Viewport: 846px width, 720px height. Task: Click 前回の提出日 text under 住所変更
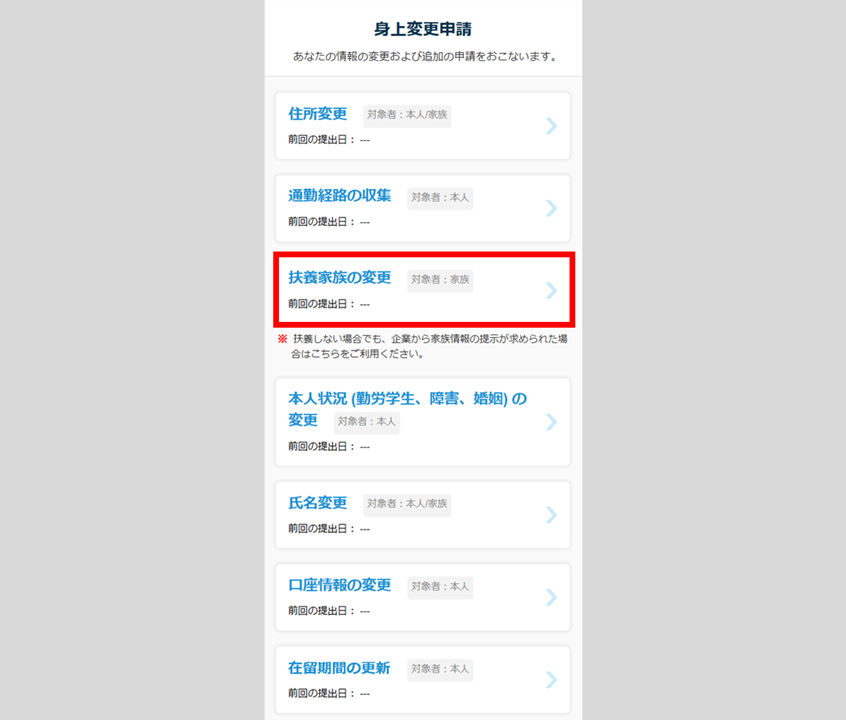(x=329, y=140)
